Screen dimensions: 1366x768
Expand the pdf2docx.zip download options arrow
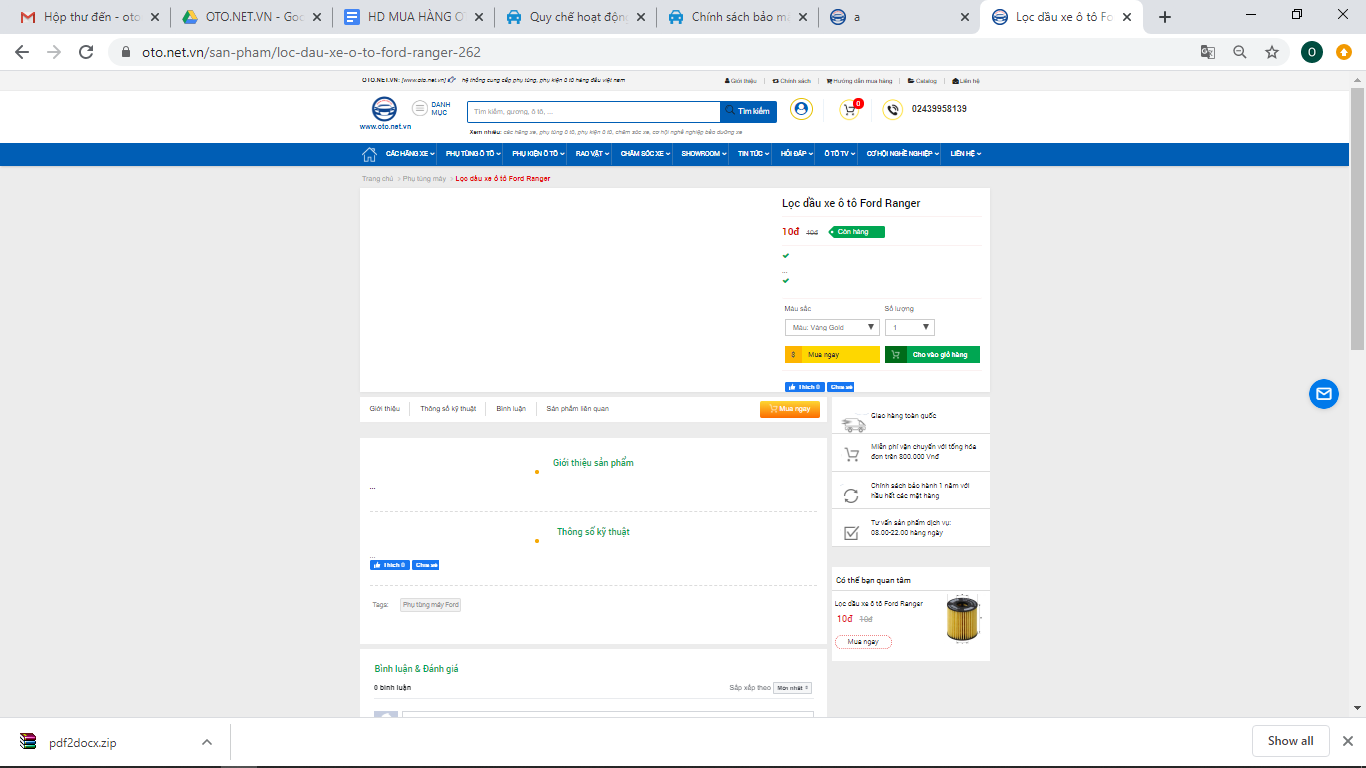(207, 742)
